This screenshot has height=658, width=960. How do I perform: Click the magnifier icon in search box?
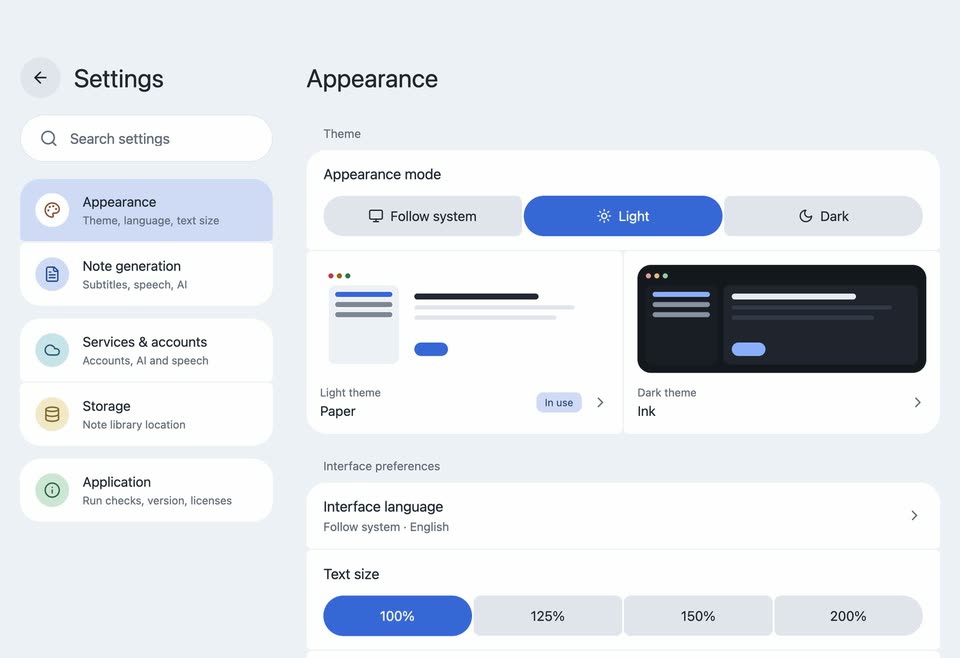coord(49,139)
